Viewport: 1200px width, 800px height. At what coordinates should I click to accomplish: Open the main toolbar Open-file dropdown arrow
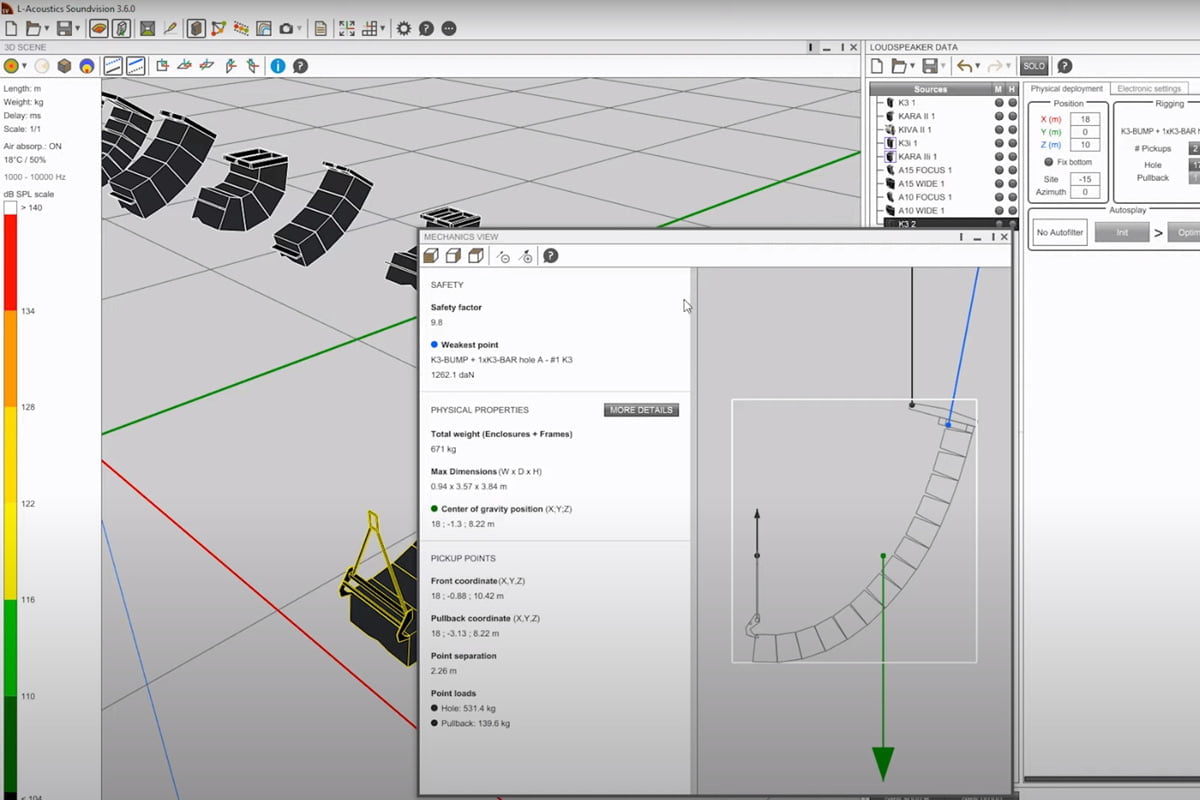coord(46,29)
